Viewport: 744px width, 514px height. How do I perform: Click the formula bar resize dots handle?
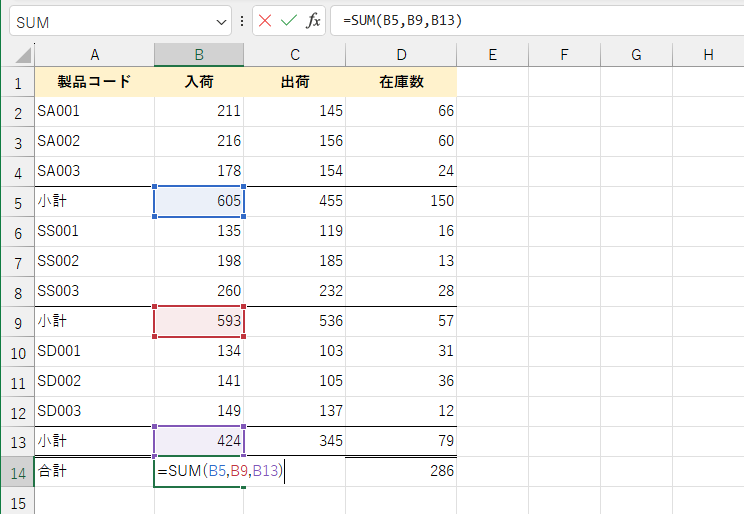[x=242, y=21]
